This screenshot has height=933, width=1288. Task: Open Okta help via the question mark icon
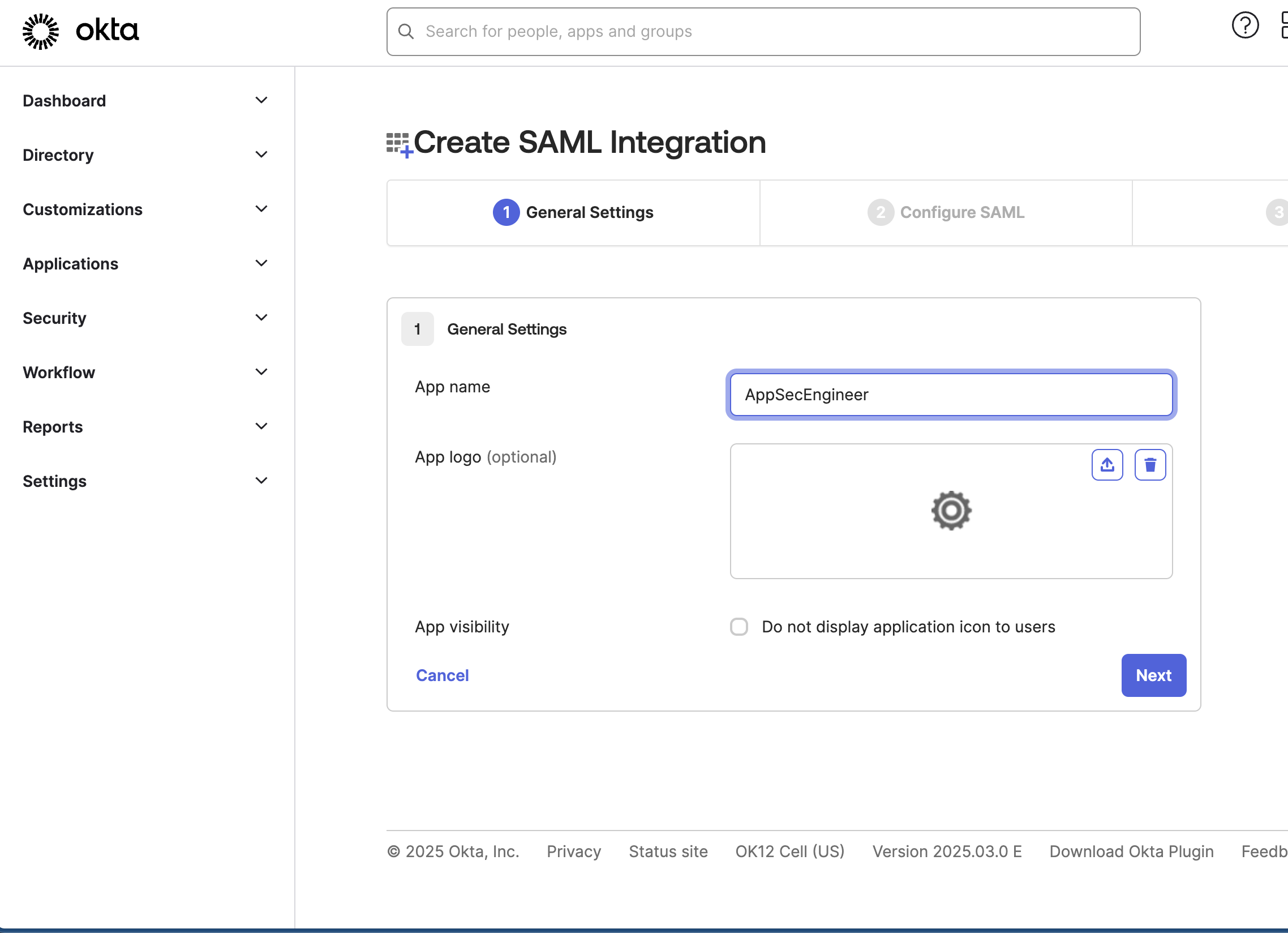point(1246,25)
